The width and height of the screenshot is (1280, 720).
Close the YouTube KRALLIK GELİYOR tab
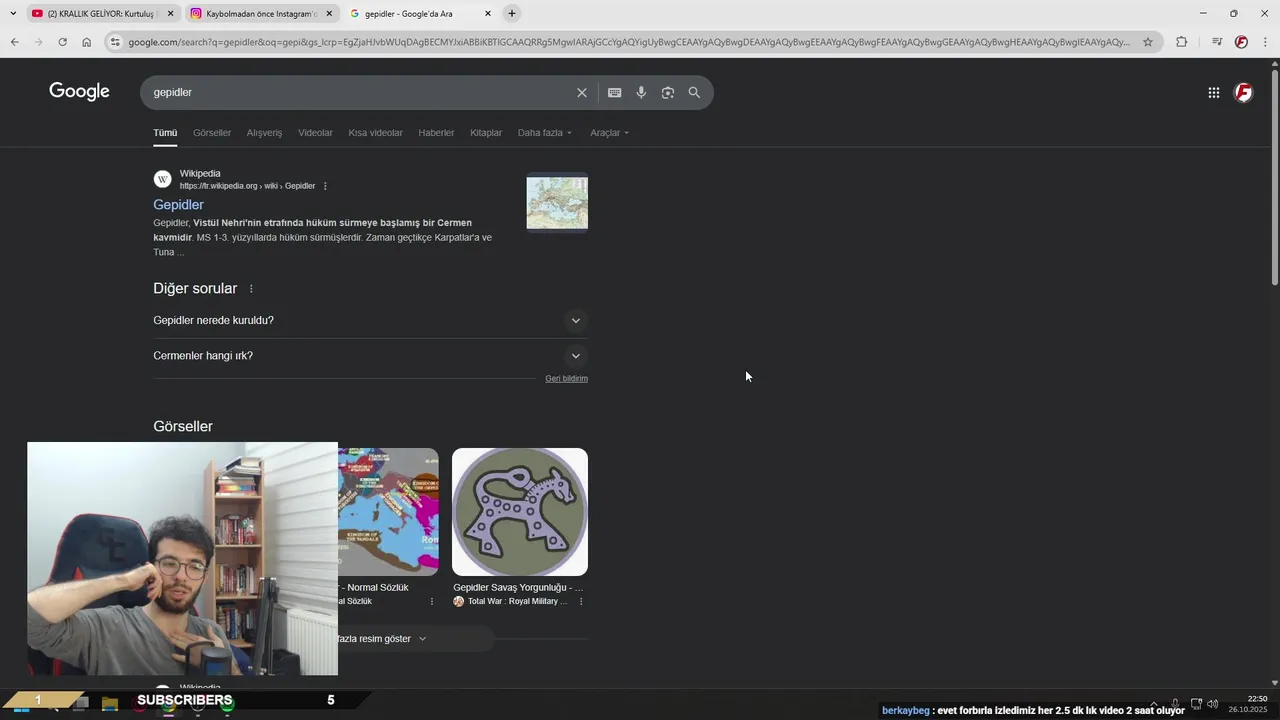pos(170,14)
